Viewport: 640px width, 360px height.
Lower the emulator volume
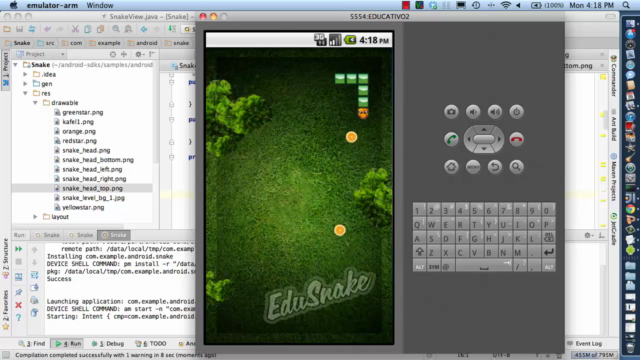473,111
